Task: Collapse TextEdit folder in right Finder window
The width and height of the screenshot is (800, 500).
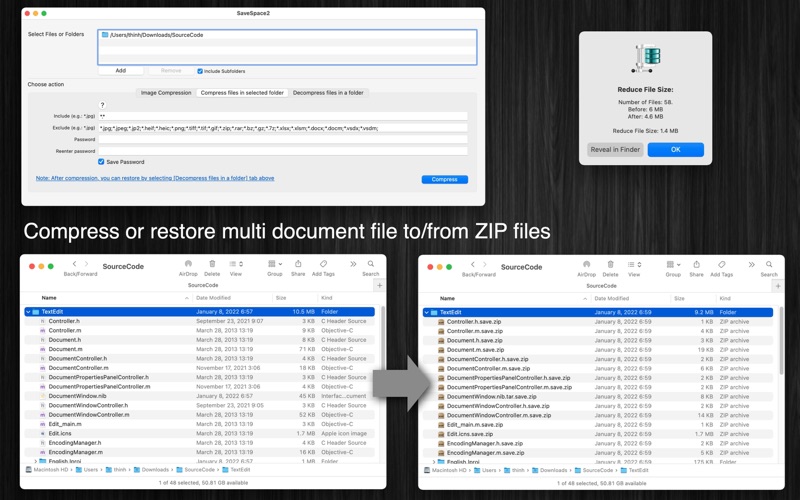Action: point(427,312)
